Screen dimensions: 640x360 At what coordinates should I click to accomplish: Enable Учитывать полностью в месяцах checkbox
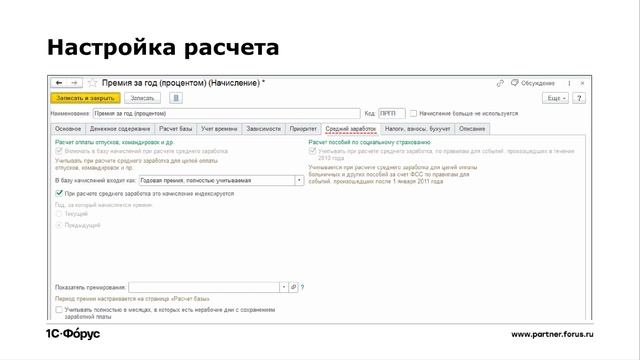(x=59, y=310)
